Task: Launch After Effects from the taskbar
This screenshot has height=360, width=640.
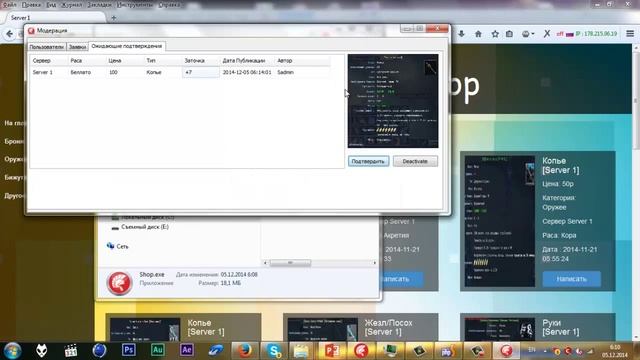Action: pos(187,350)
